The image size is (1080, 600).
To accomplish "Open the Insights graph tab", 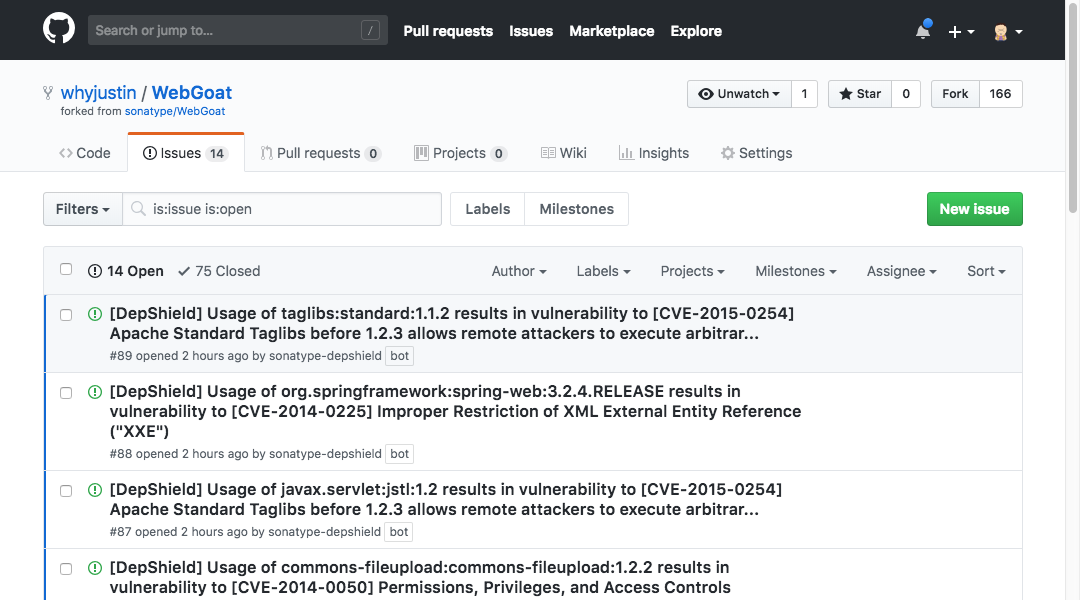I will [x=653, y=153].
